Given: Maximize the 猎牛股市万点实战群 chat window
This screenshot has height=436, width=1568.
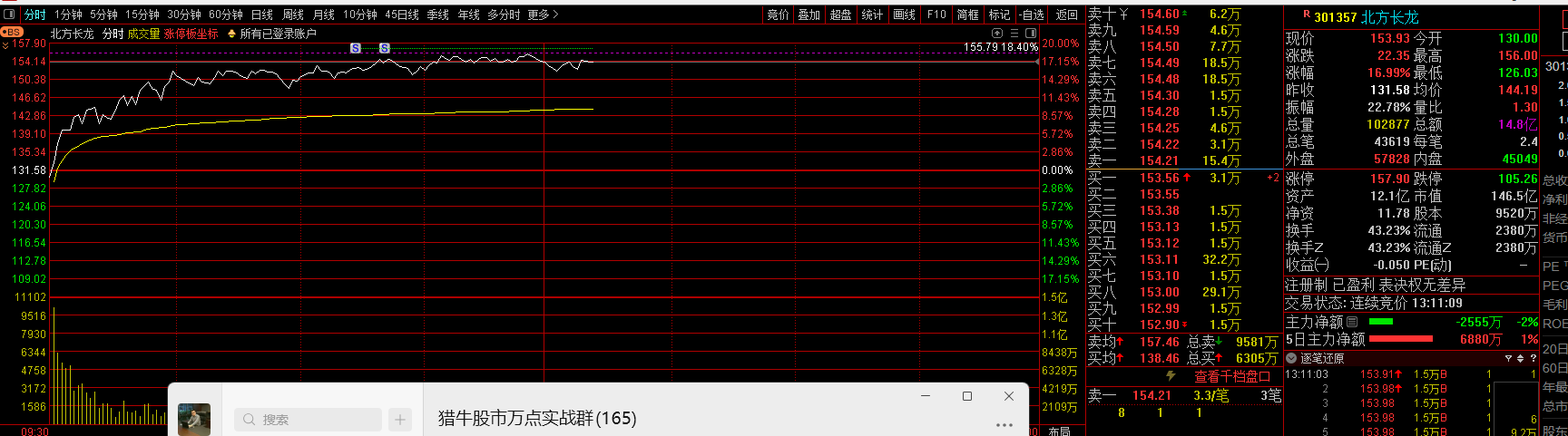Looking at the screenshot, I should pyautogui.click(x=967, y=396).
